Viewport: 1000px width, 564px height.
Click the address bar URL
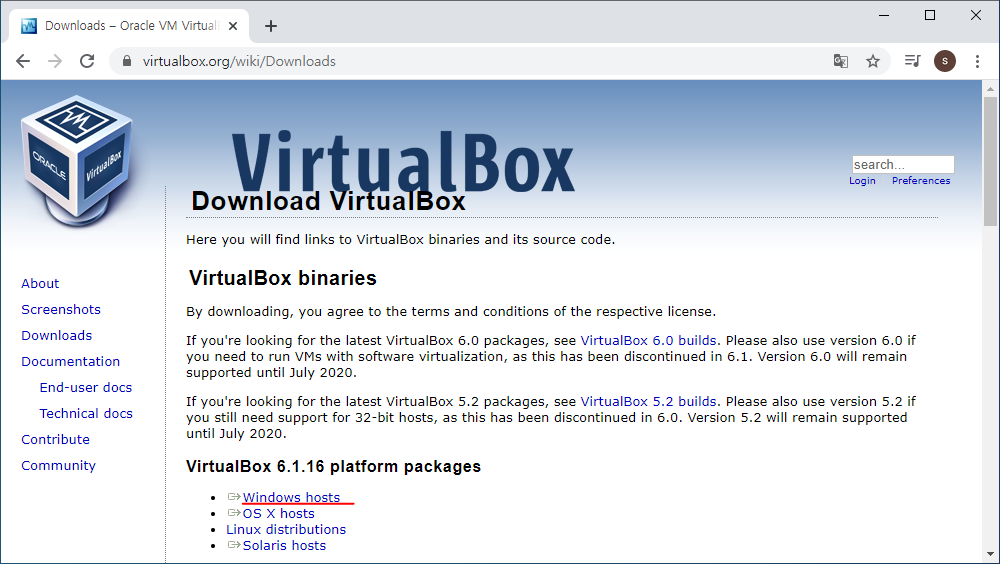(239, 61)
